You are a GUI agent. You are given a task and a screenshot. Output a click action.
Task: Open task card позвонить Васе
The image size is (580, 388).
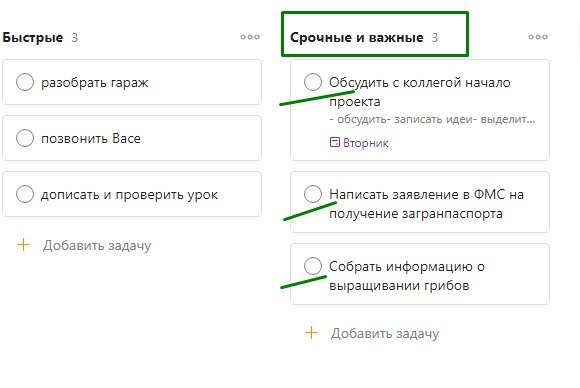point(132,138)
